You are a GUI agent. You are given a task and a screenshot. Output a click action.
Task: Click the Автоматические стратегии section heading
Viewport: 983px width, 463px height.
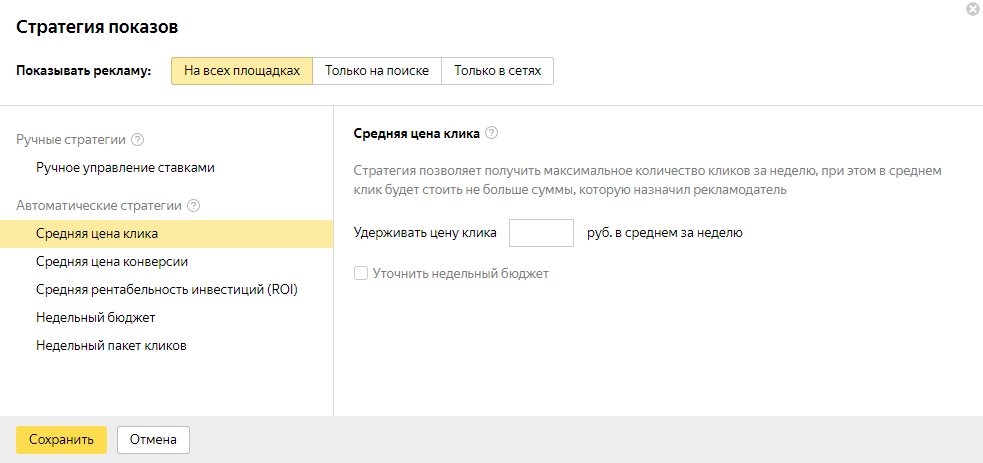tap(99, 206)
